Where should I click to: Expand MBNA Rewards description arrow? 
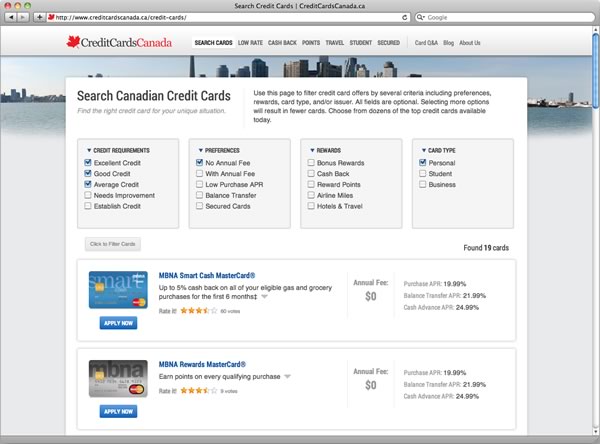tap(288, 377)
